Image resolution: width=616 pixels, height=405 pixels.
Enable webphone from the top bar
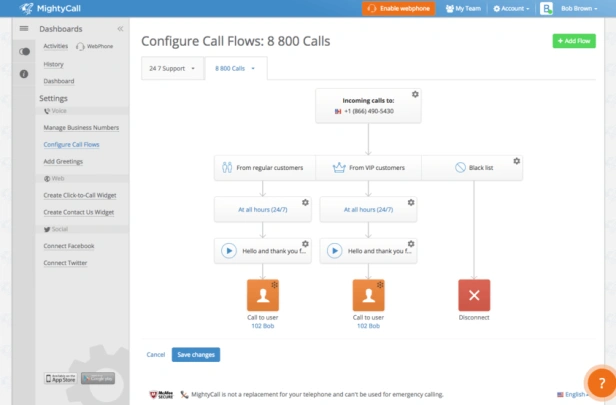coord(398,8)
